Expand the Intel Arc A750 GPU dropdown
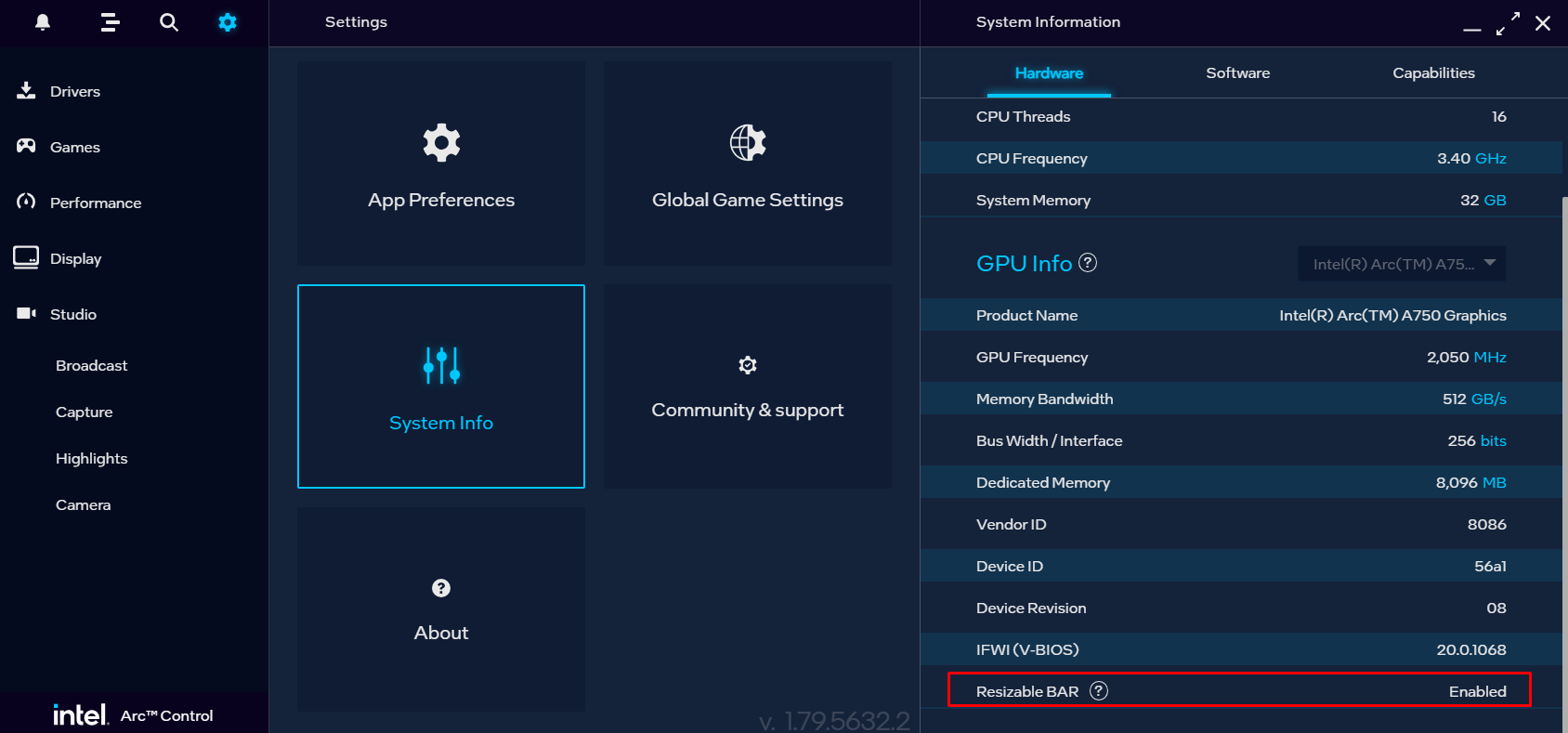 click(1402, 264)
